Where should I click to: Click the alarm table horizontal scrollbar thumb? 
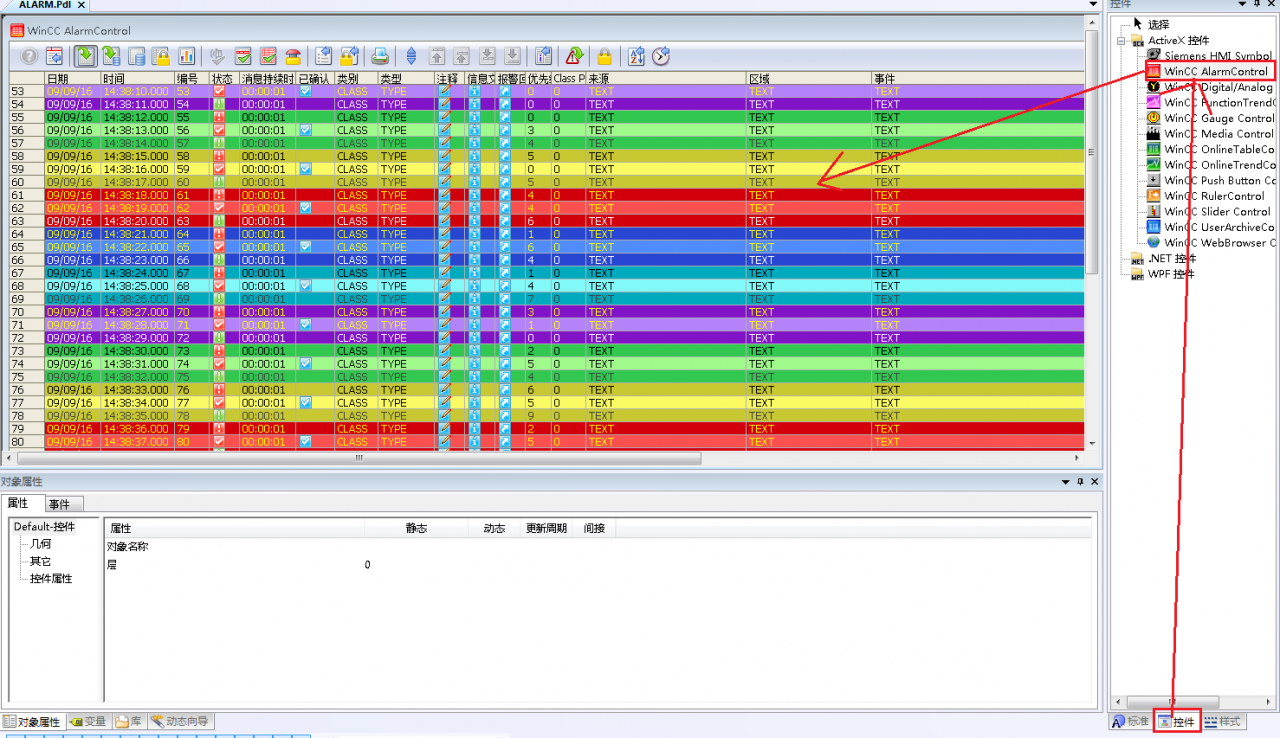pyautogui.click(x=360, y=458)
